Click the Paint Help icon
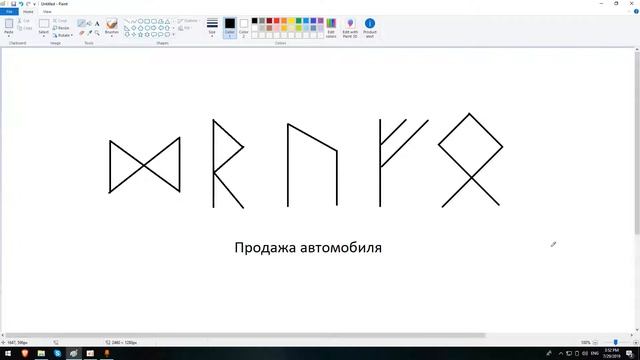The height and width of the screenshot is (360, 640). (636, 11)
